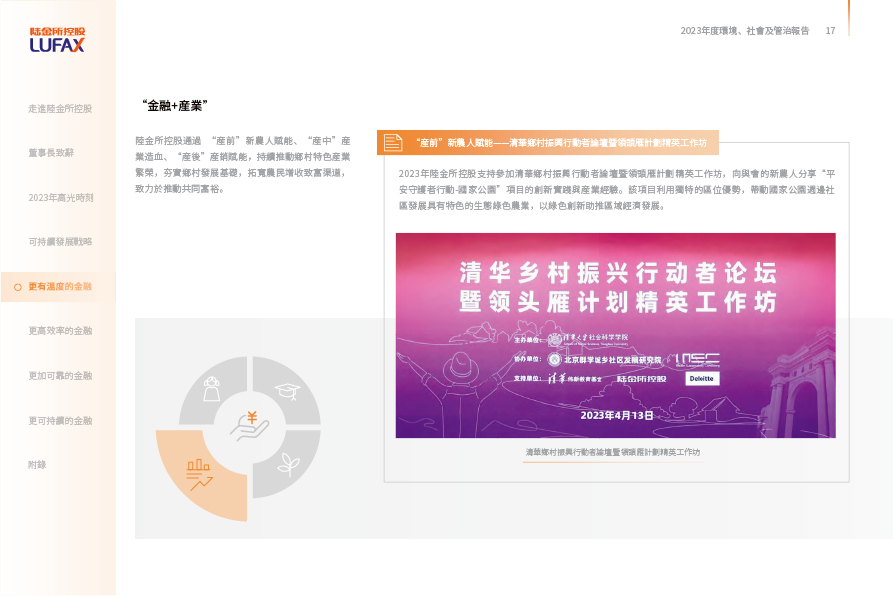The image size is (894, 596).
Task: Click the plant sprout icon segment
Action: pyautogui.click(x=288, y=464)
